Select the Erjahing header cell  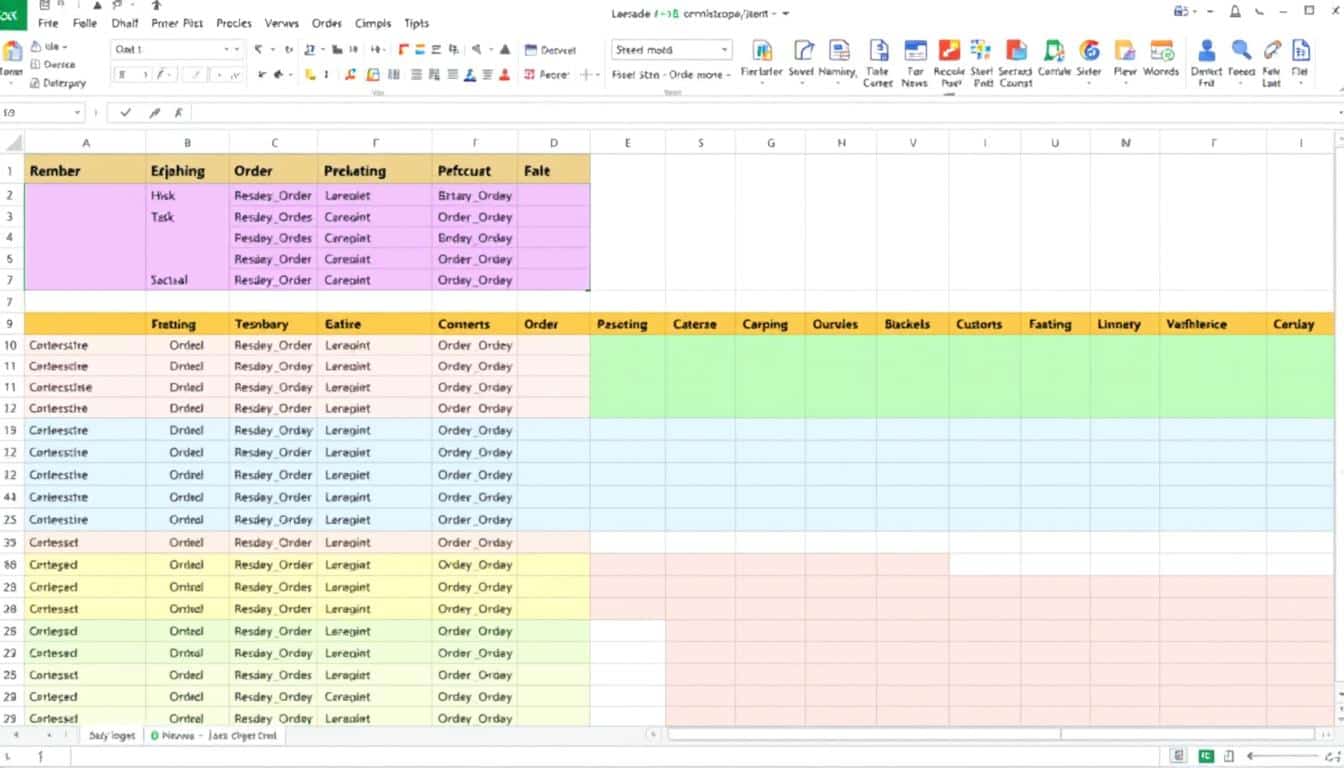tap(188, 171)
